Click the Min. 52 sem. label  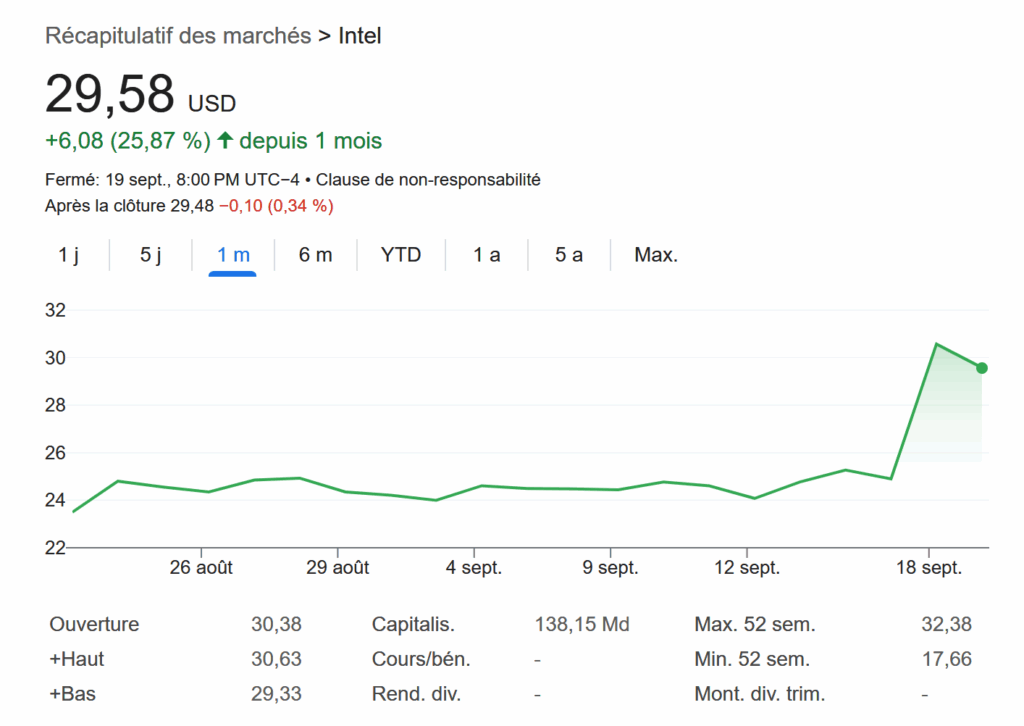tap(752, 659)
